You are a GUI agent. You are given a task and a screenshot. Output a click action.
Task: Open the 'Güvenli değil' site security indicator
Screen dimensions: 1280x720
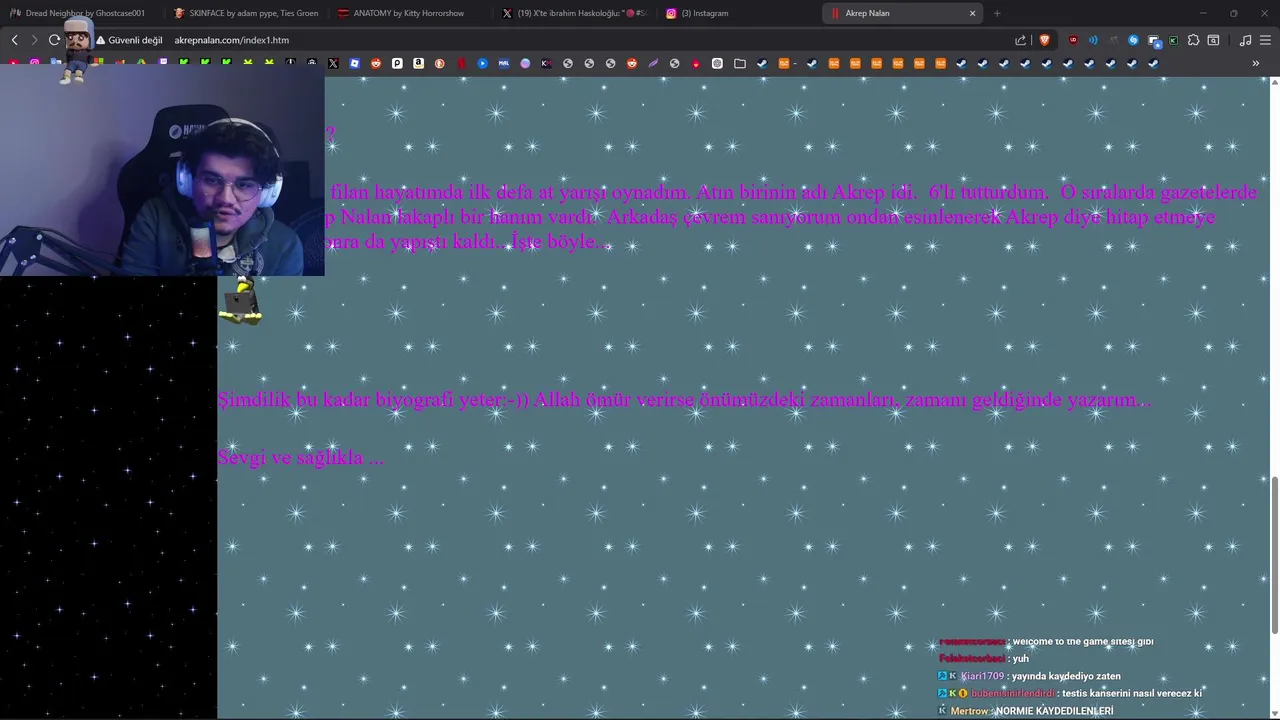coord(129,40)
